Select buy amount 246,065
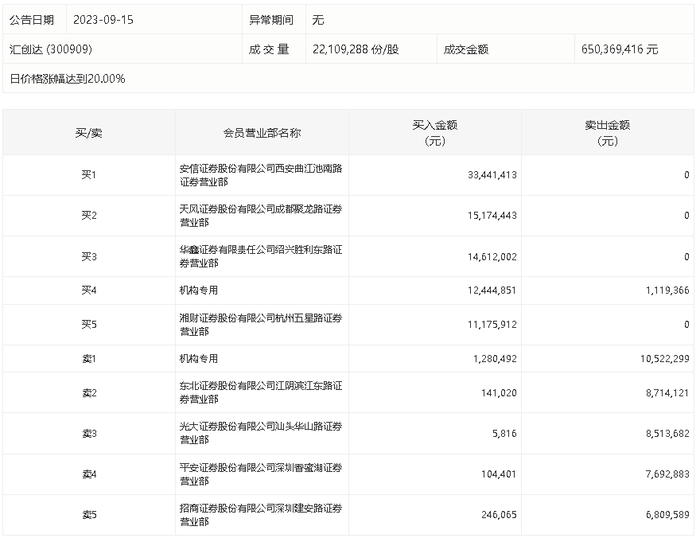The width and height of the screenshot is (700, 542). coord(499,515)
